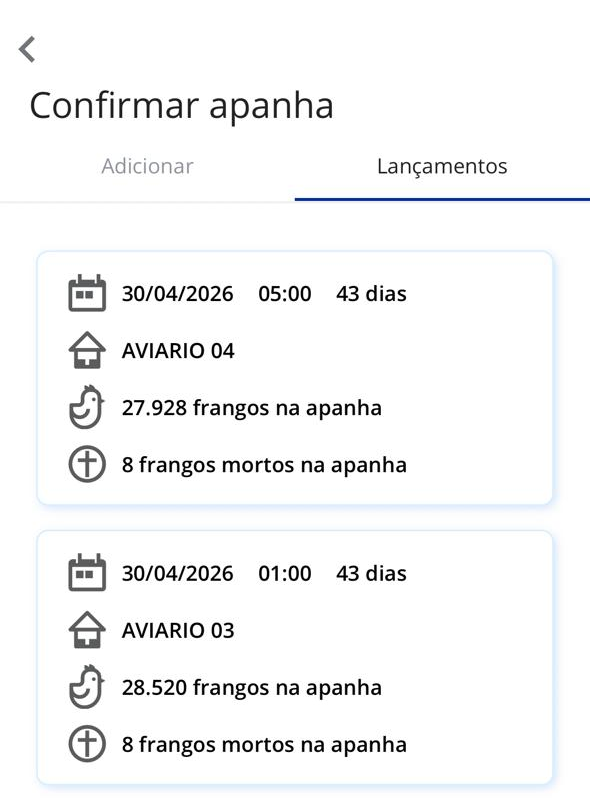The image size is (590, 809).
Task: Select 27.928 frangos na apanha text
Action: pyautogui.click(x=252, y=408)
